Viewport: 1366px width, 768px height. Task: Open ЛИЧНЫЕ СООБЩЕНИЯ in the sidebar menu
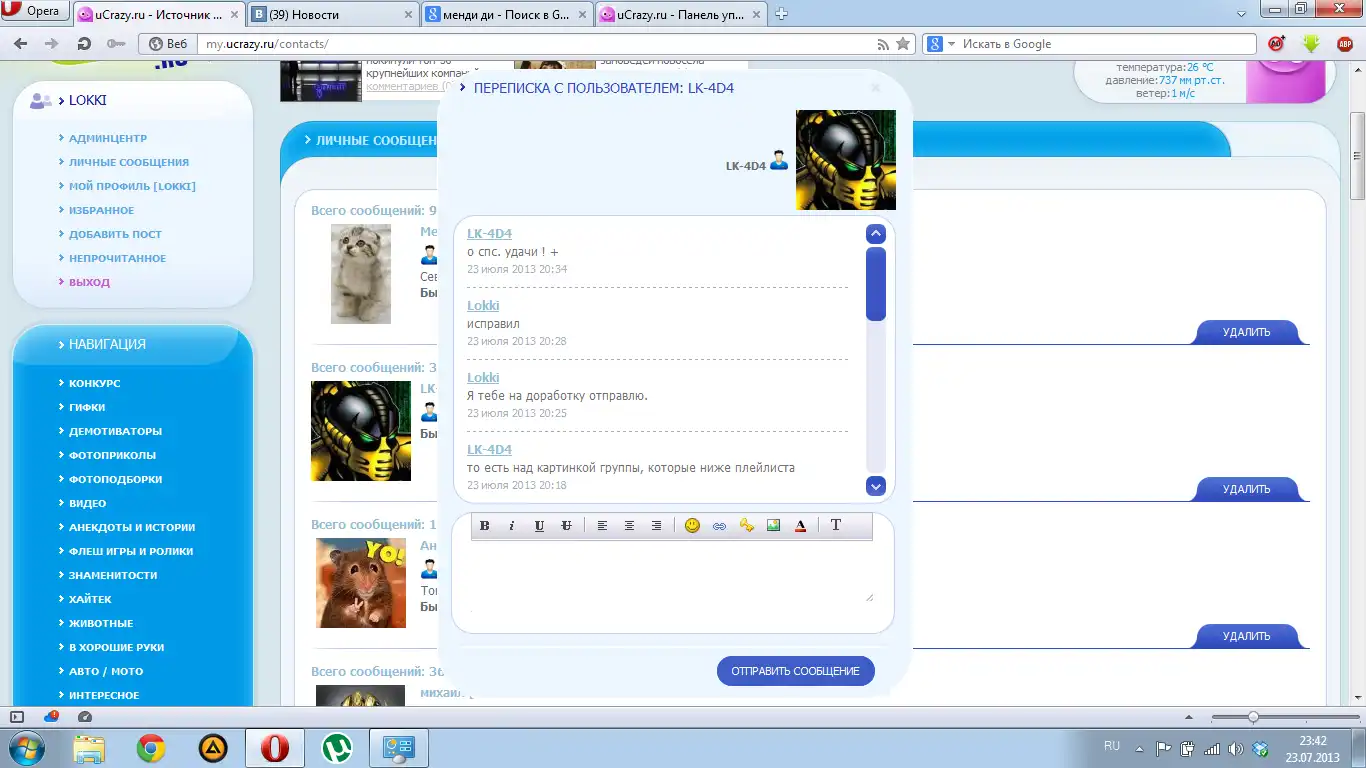tap(128, 162)
